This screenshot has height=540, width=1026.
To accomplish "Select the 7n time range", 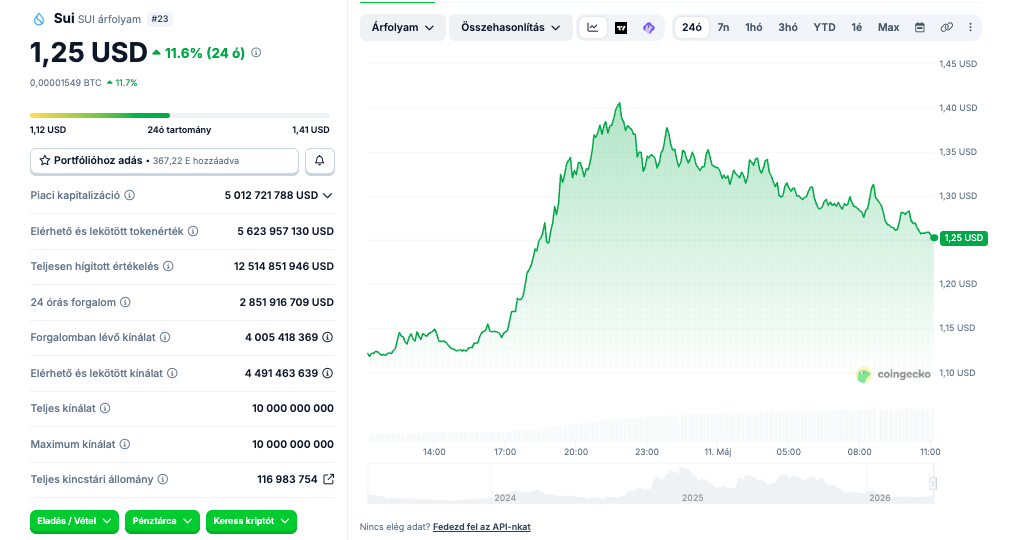I will point(723,27).
